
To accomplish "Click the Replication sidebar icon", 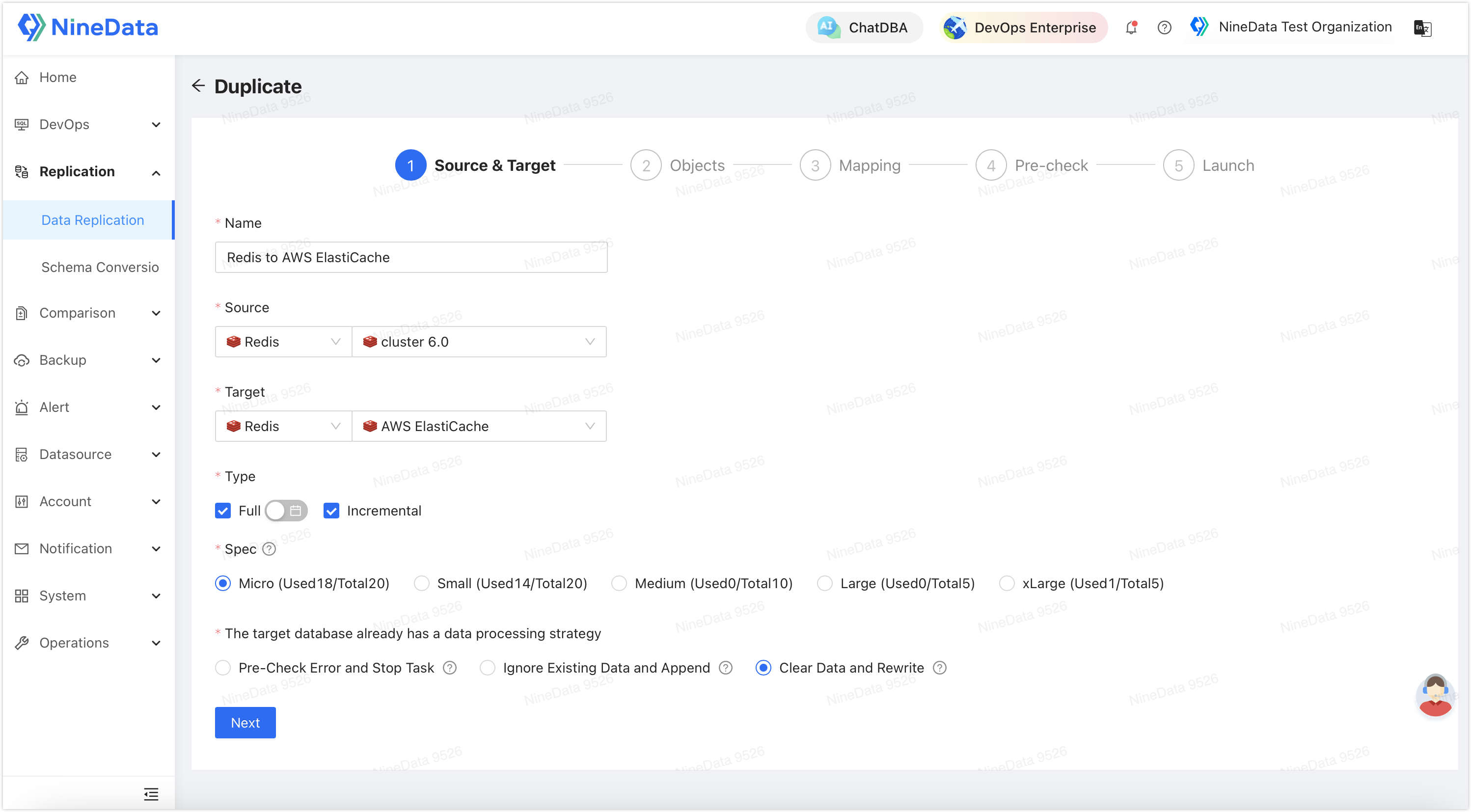I will click(x=22, y=171).
